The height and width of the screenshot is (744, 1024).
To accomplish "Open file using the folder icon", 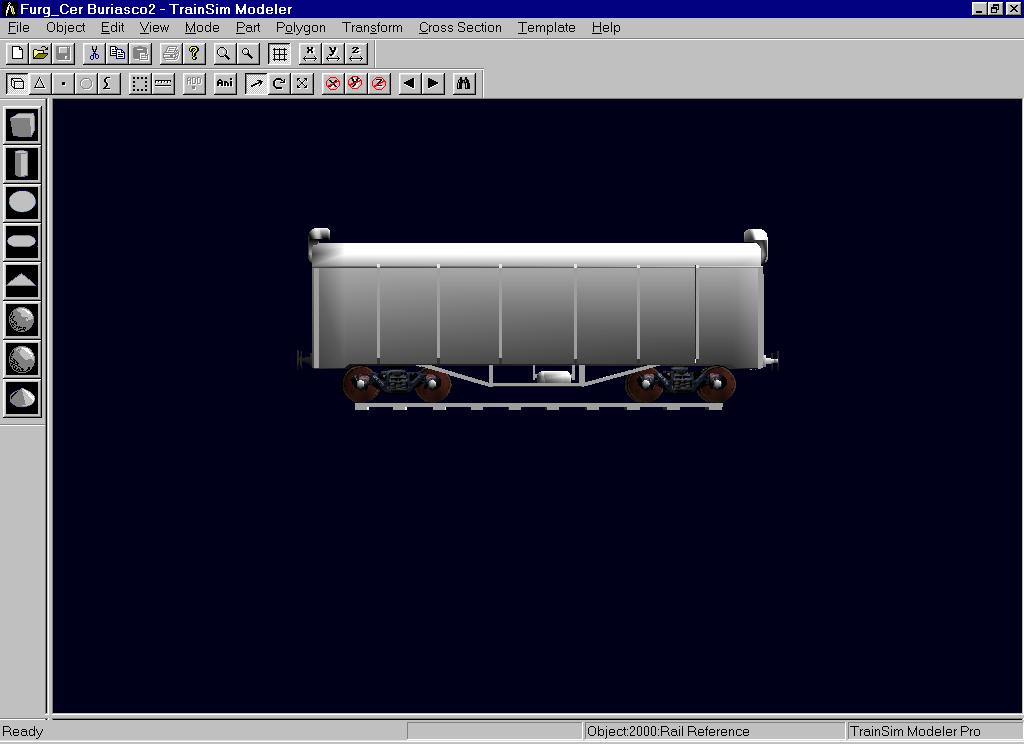I will pos(40,53).
